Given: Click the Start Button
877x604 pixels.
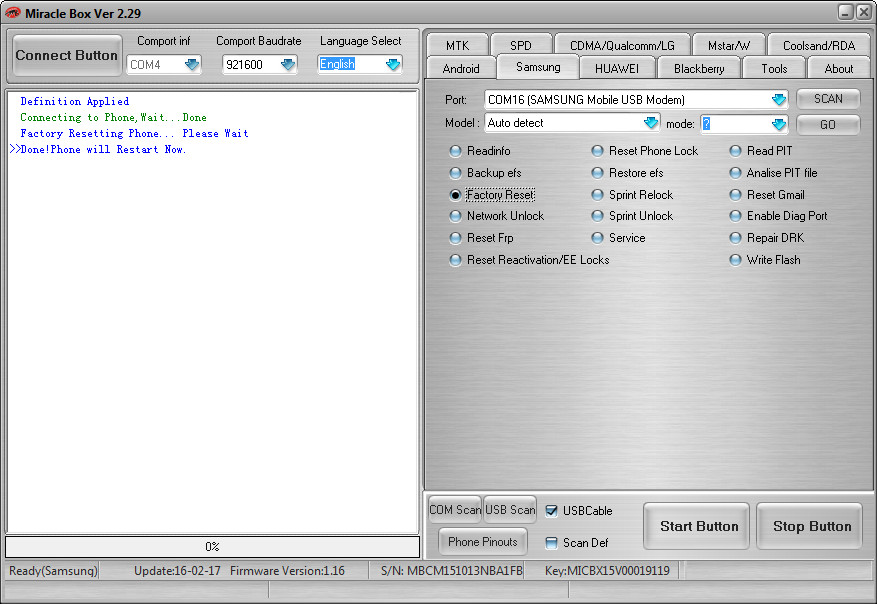Looking at the screenshot, I should pyautogui.click(x=696, y=526).
